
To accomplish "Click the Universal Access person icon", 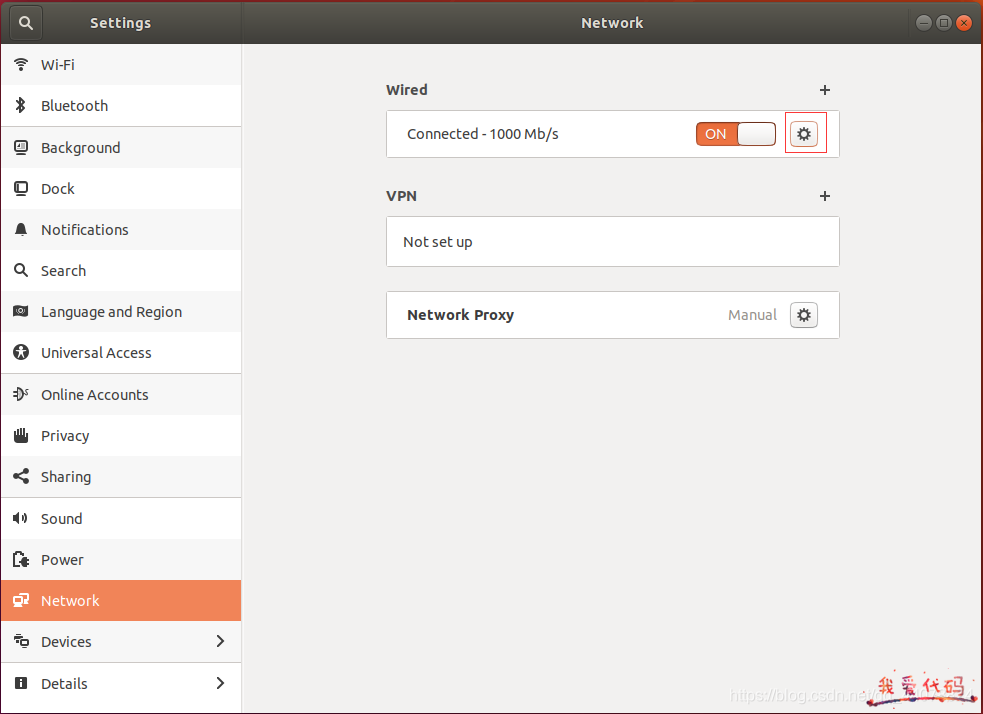I will tap(21, 352).
